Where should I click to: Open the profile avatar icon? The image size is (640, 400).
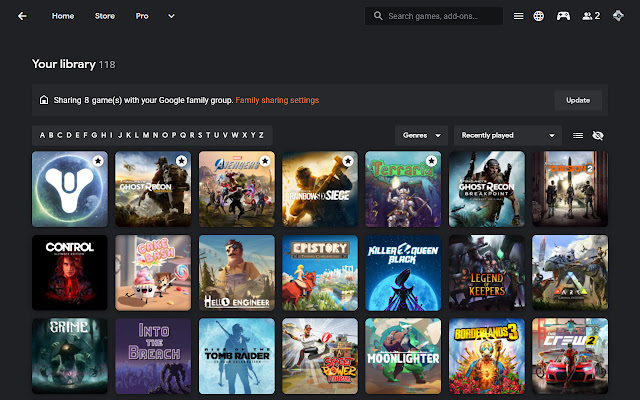tap(618, 16)
